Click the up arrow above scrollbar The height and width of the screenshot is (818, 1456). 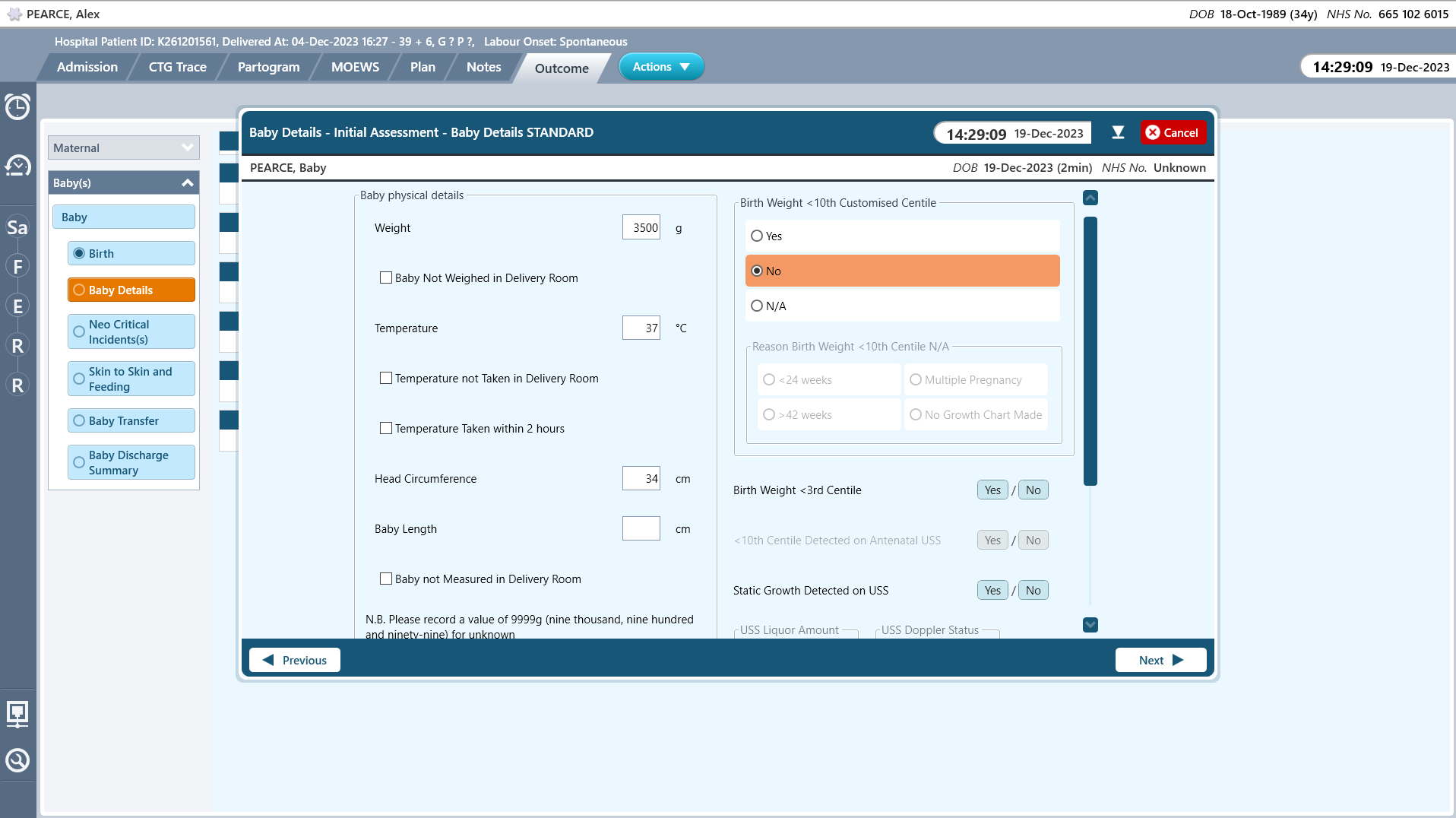(x=1090, y=198)
